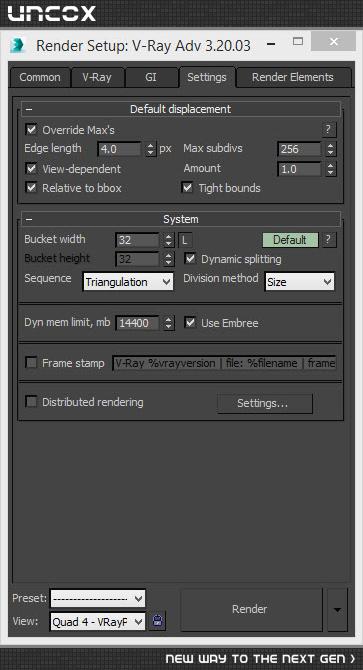Click the Amount spinner arrows
This screenshot has width=363, height=670.
(331, 169)
